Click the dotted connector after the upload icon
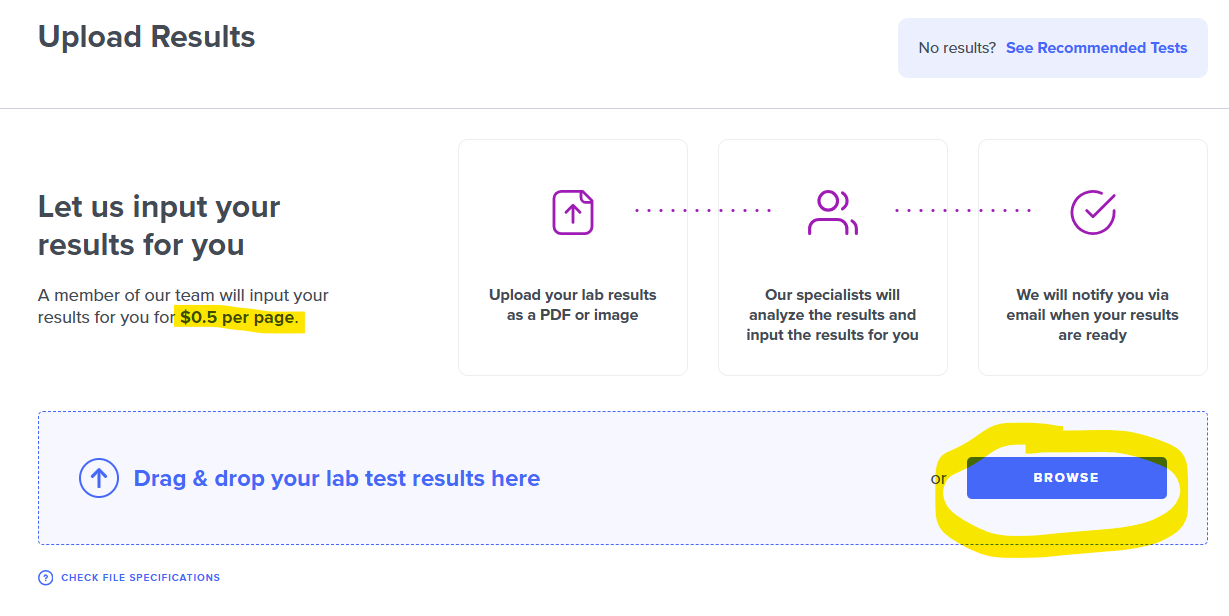1229x616 pixels. tap(703, 210)
